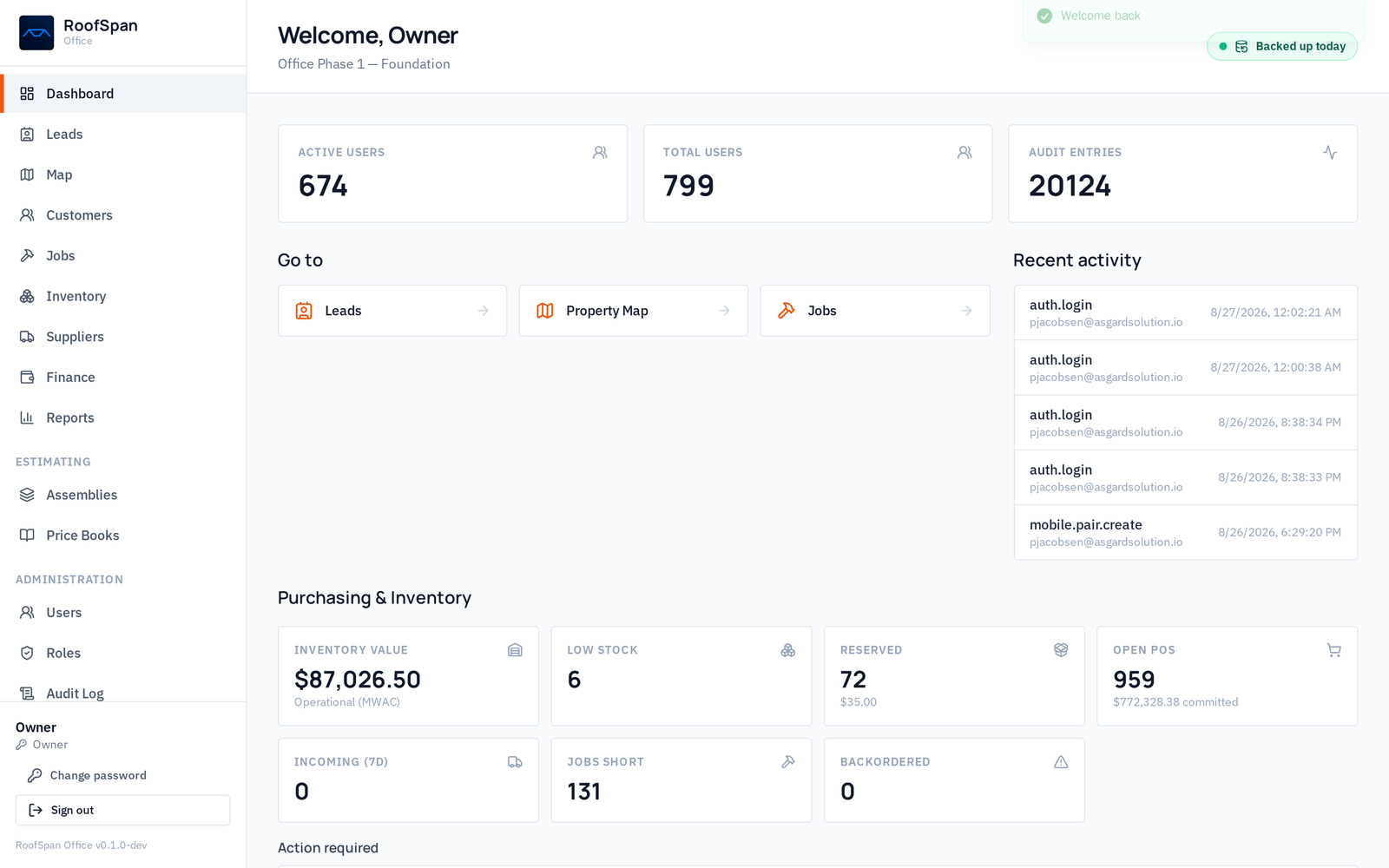1389x868 pixels.
Task: Click the green check icon in Welcome back toast
Action: [1044, 16]
